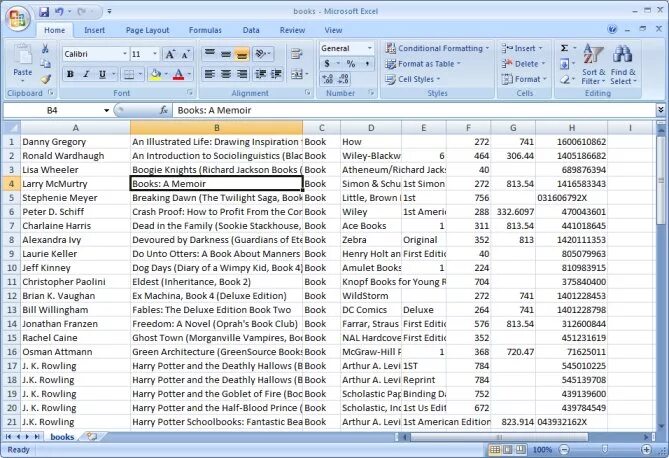Click the AutoSum sigma button
The height and width of the screenshot is (458, 669).
(x=564, y=48)
